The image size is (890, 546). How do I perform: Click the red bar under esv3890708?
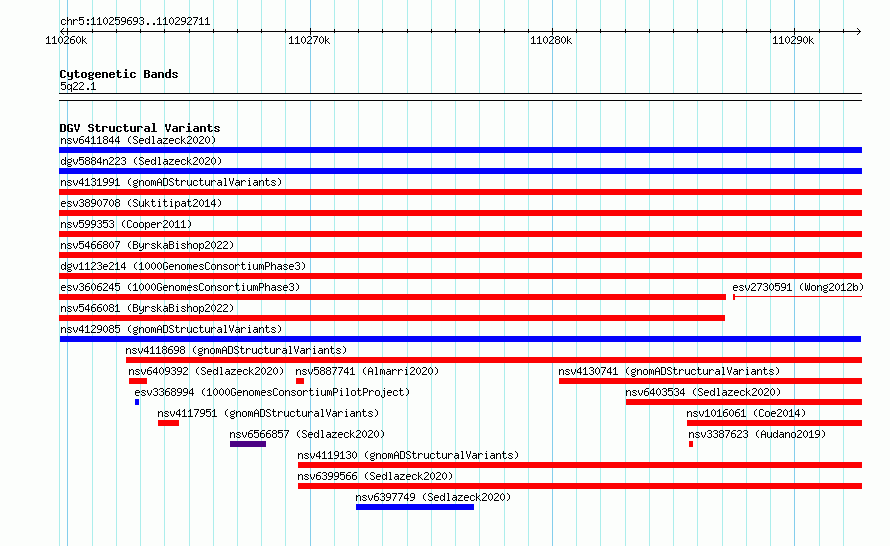pos(460,213)
